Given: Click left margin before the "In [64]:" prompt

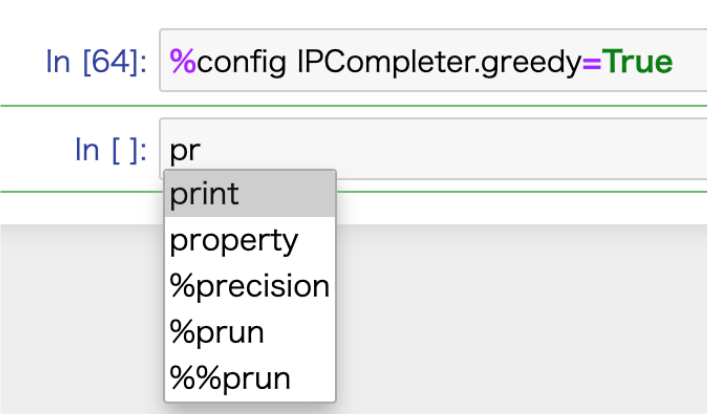Looking at the screenshot, I should pyautogui.click(x=20, y=61).
